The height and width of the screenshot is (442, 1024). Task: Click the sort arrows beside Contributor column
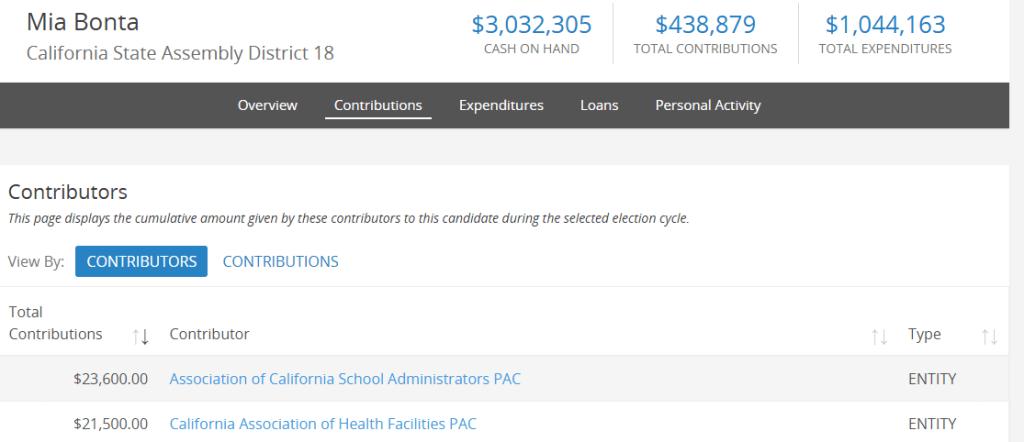coord(880,336)
